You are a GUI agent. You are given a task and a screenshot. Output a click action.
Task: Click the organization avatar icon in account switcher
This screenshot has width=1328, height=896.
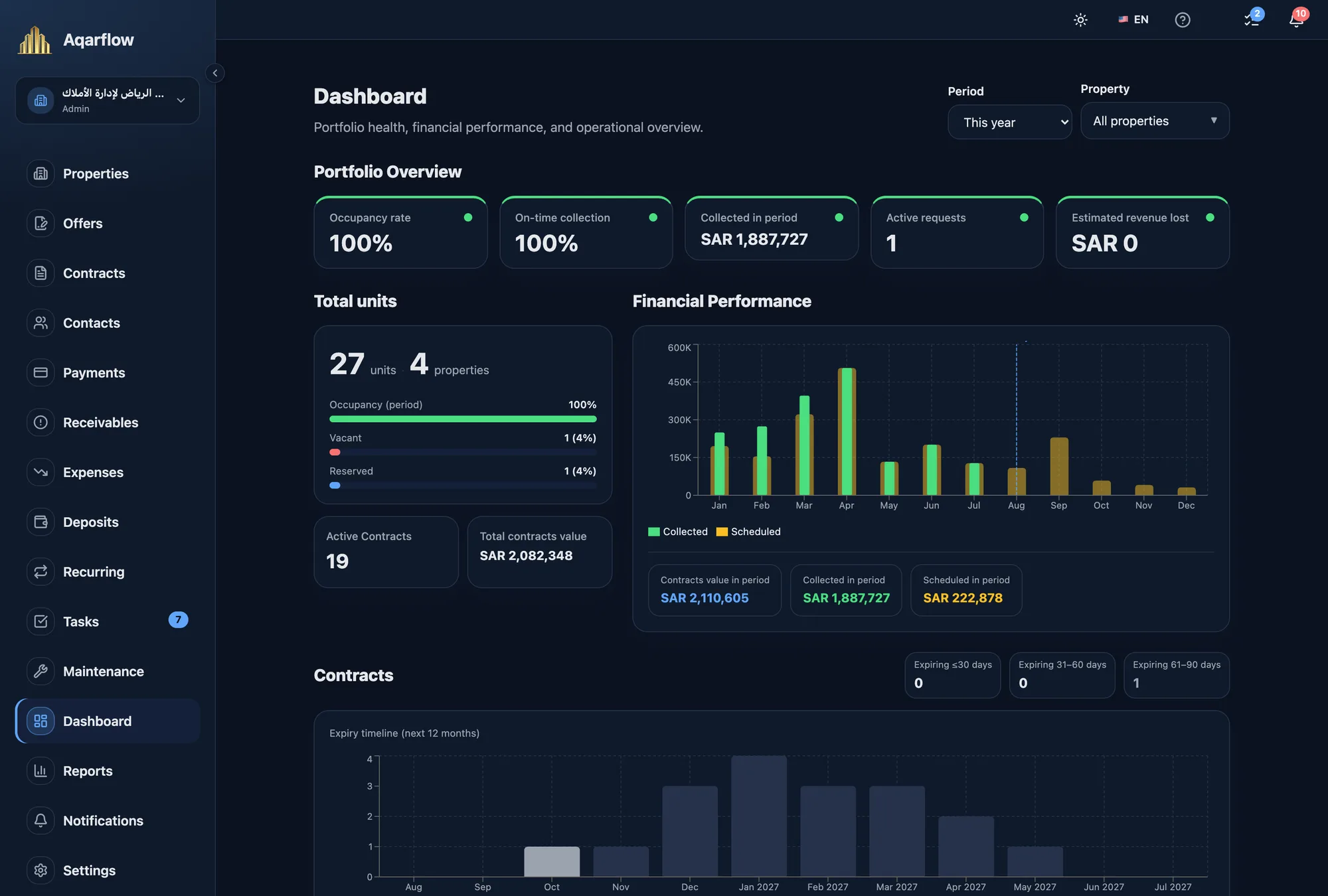tap(41, 100)
